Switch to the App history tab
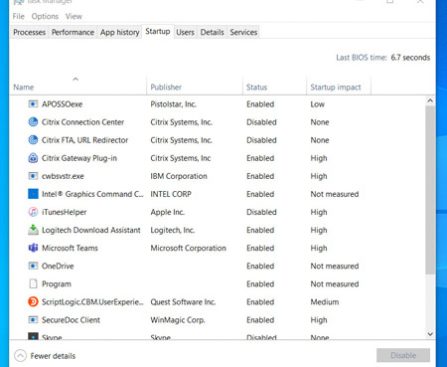This screenshot has height=367, width=447. click(x=120, y=32)
